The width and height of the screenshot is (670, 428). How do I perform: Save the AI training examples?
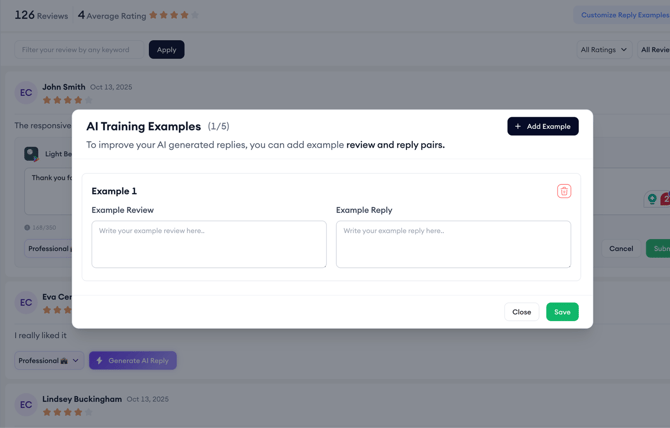[562, 312]
